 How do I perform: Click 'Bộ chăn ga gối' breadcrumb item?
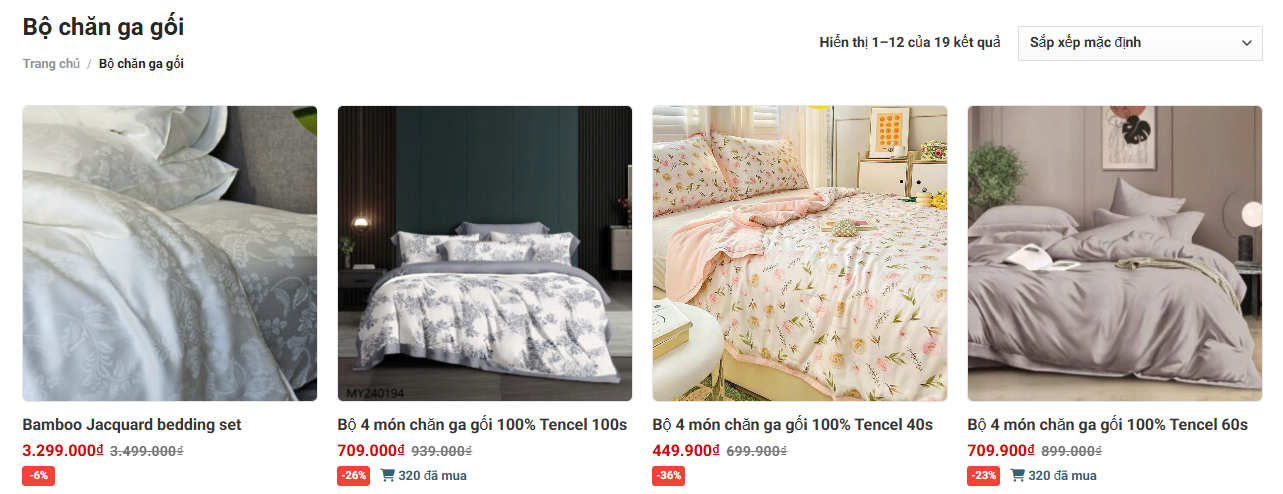pyautogui.click(x=141, y=64)
